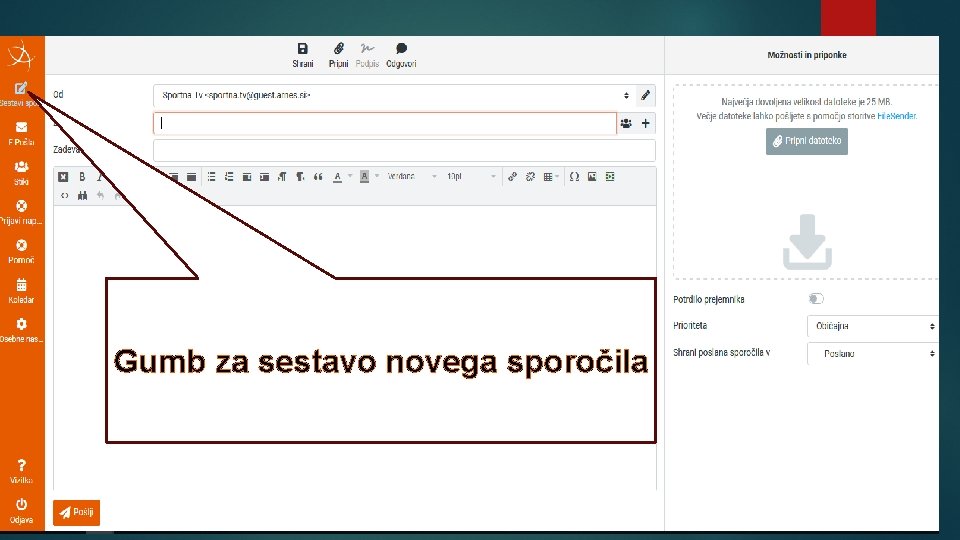Click Odjava logout icon

21,504
